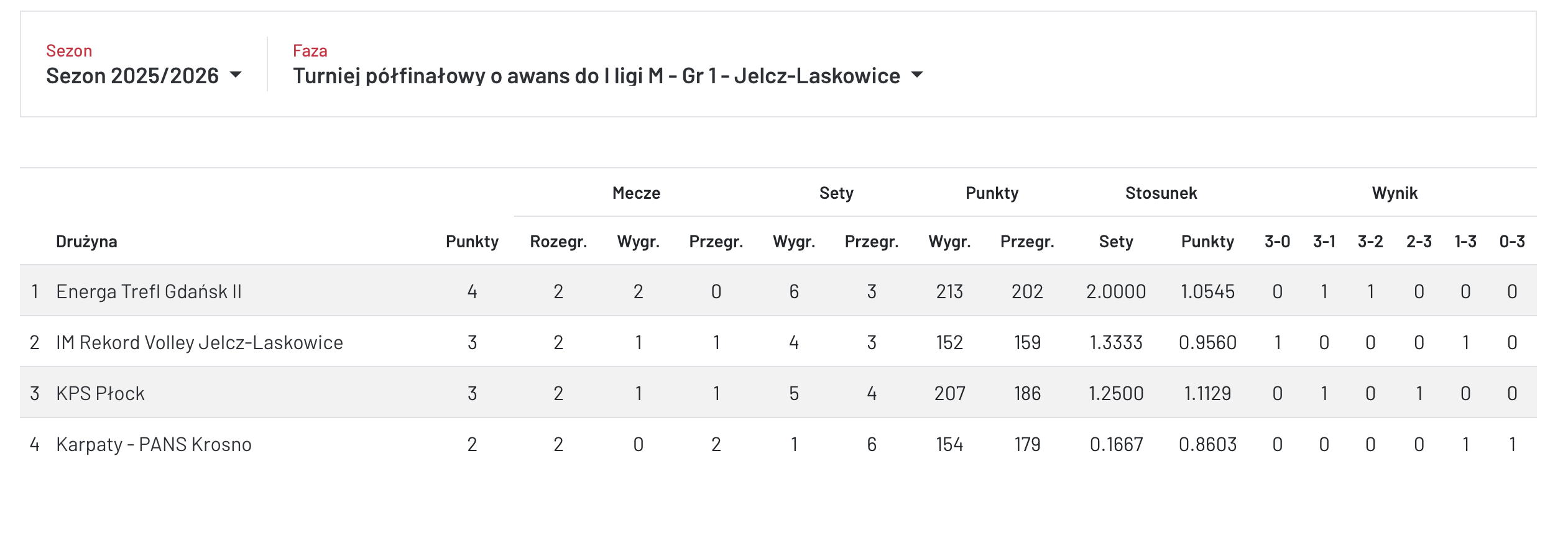Click the 0-3 result column header

coord(1512,241)
